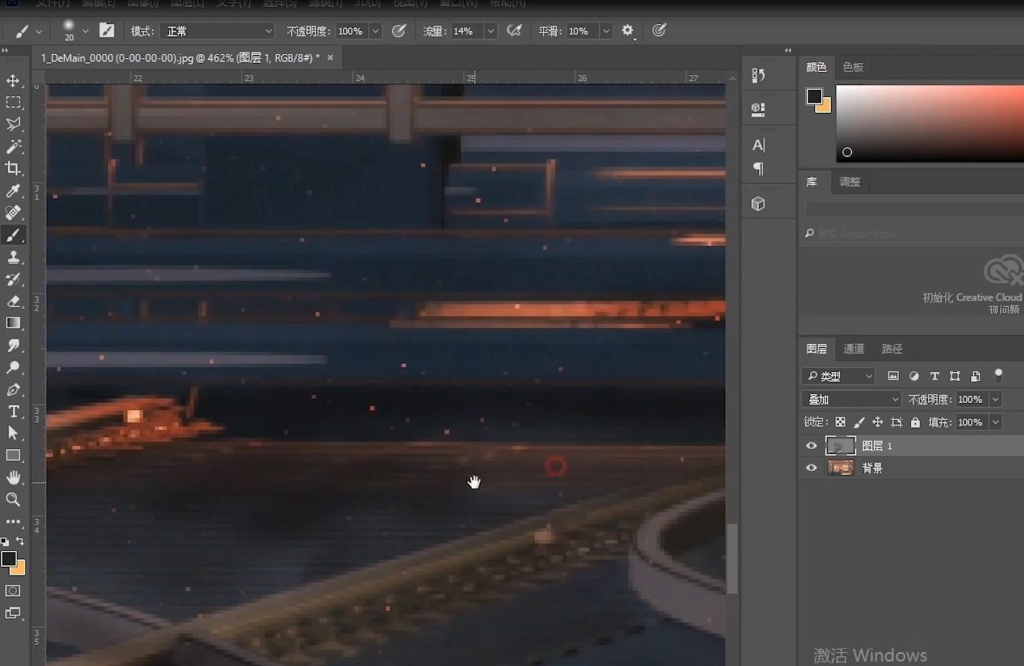Screen dimensions: 1024x666
Task: Swap foreground and background colors
Action: pyautogui.click(x=20, y=541)
